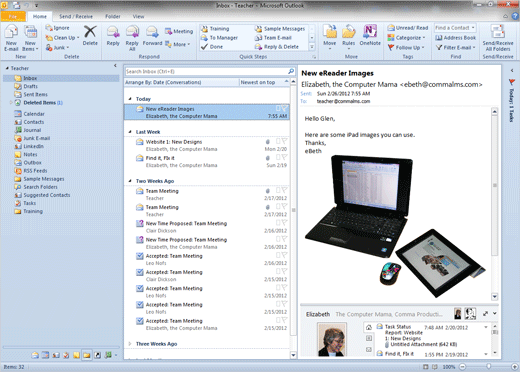520x372 pixels.
Task: Select the Sent Items folder
Action: [35, 94]
